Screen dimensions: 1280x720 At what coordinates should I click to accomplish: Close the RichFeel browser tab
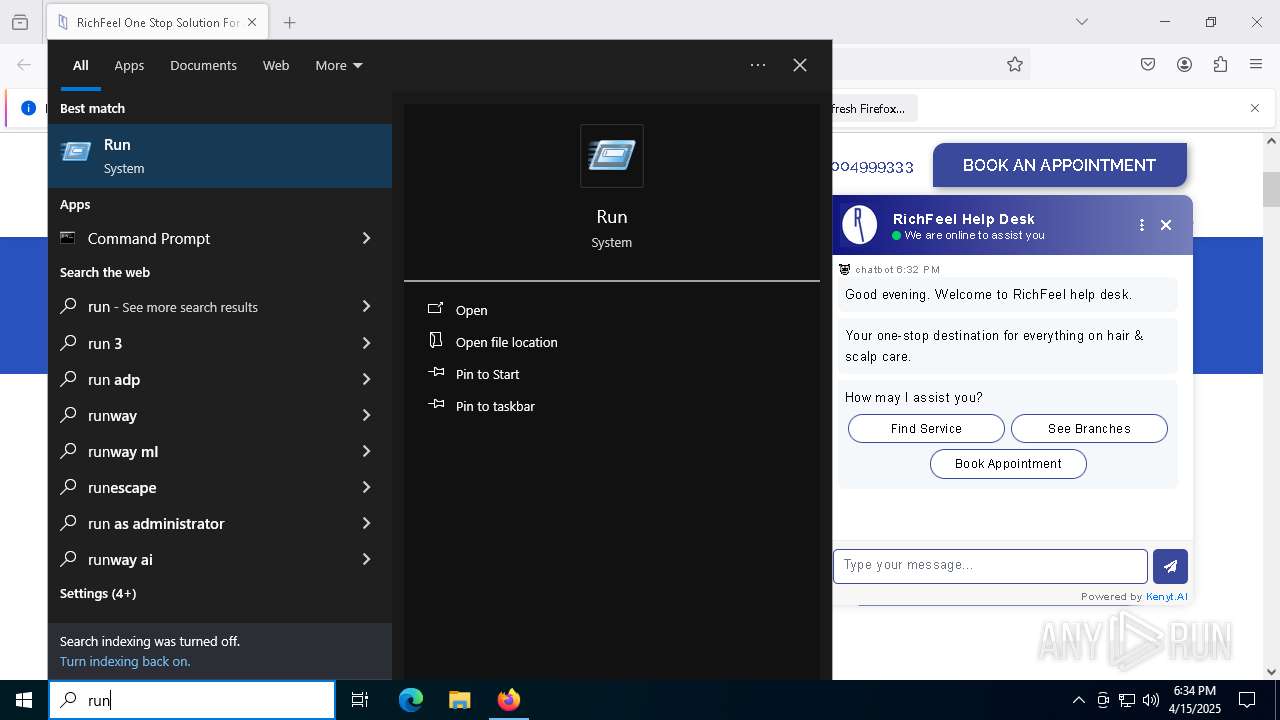pos(252,22)
